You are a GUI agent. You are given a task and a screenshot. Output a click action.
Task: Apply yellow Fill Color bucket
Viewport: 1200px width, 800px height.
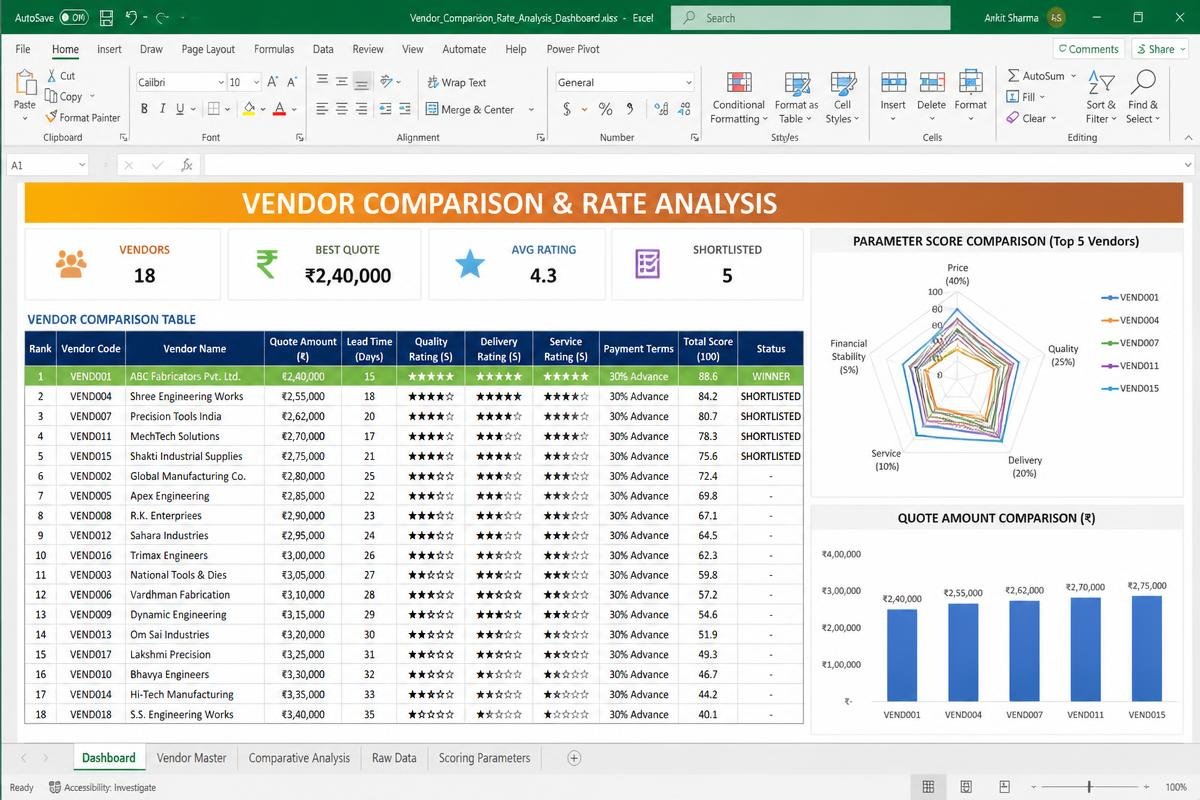[x=250, y=109]
